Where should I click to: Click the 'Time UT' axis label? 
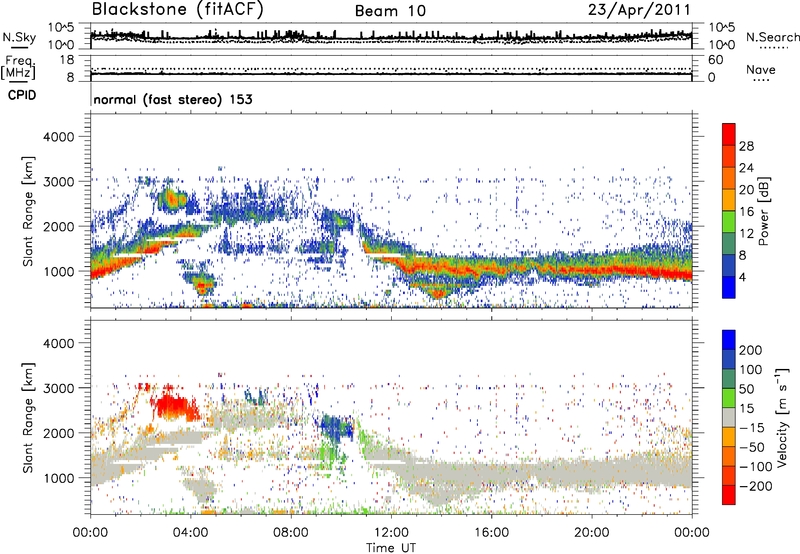coord(391,548)
